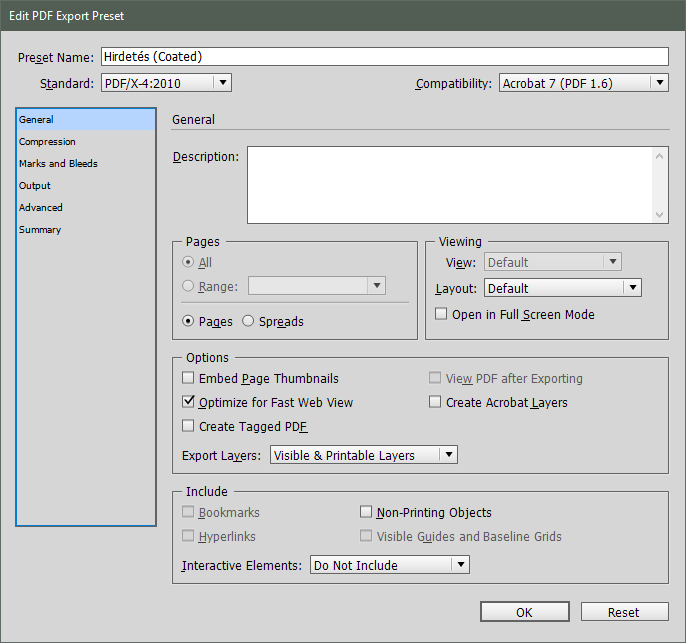Open the Standard PDF/X-4:2010 dropdown
Screen dimensions: 686x643
166,83
